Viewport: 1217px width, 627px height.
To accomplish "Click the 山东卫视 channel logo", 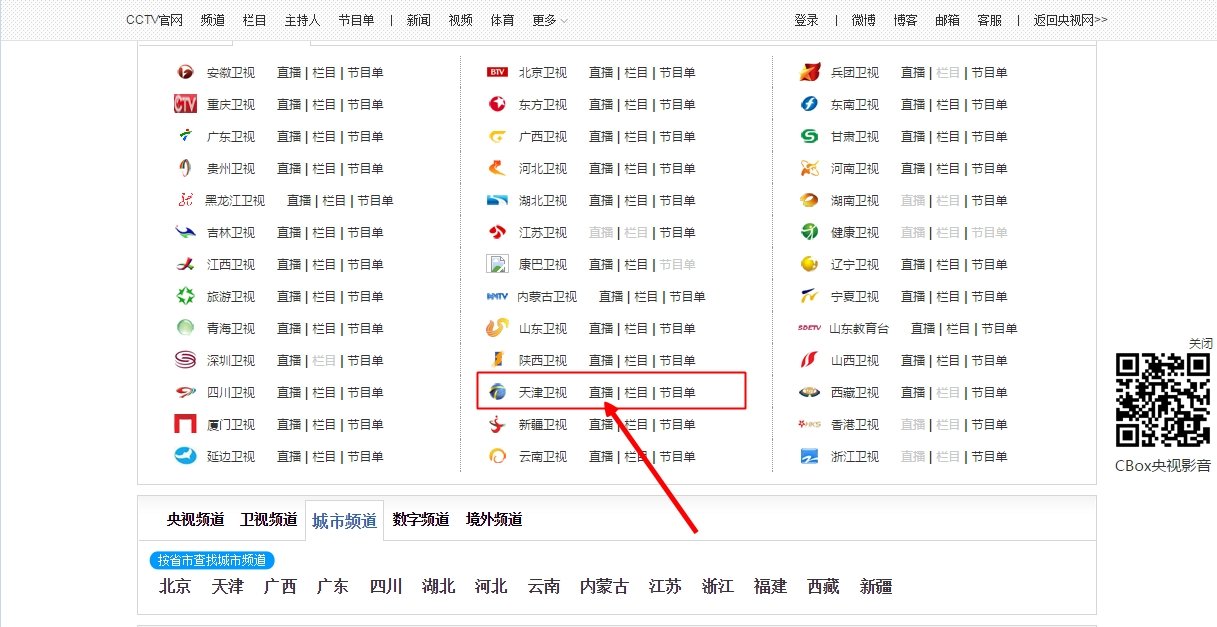I will pos(497,327).
